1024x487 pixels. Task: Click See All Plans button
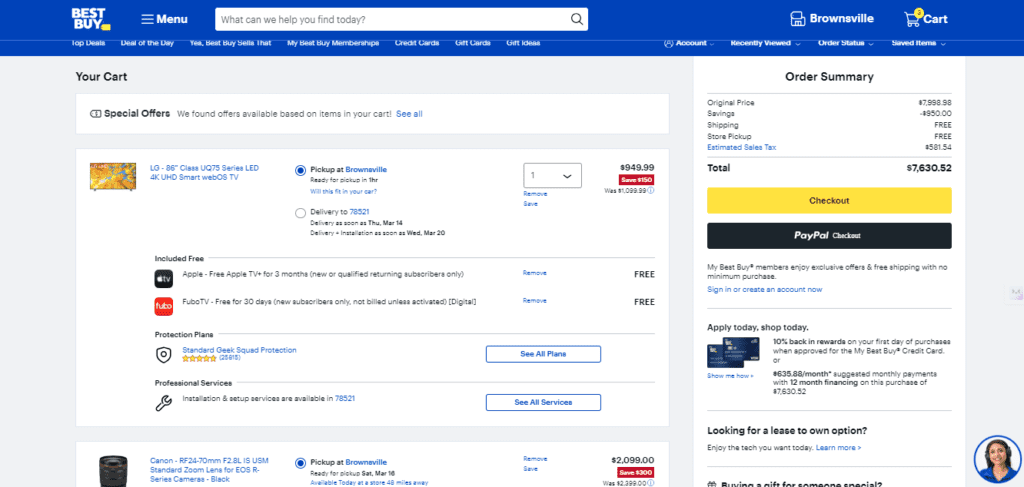pyautogui.click(x=543, y=354)
